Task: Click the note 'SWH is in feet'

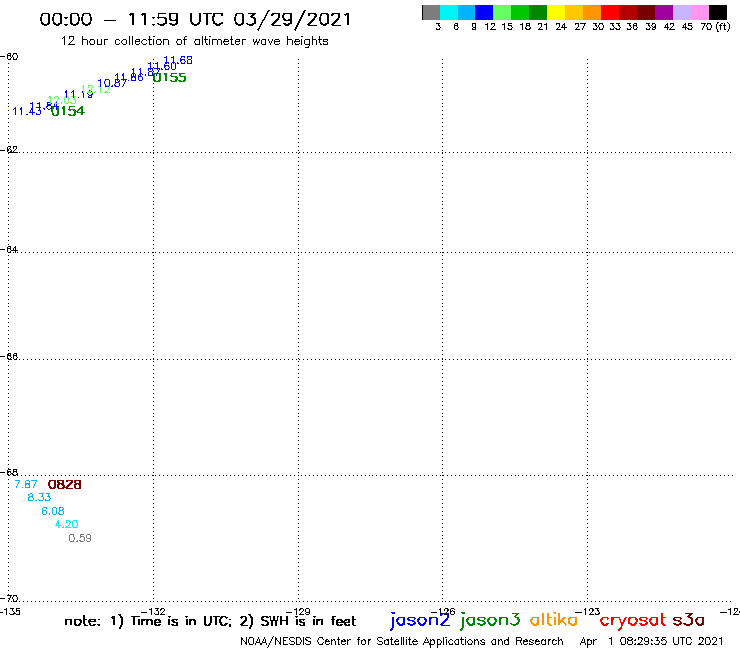Action: pos(308,621)
